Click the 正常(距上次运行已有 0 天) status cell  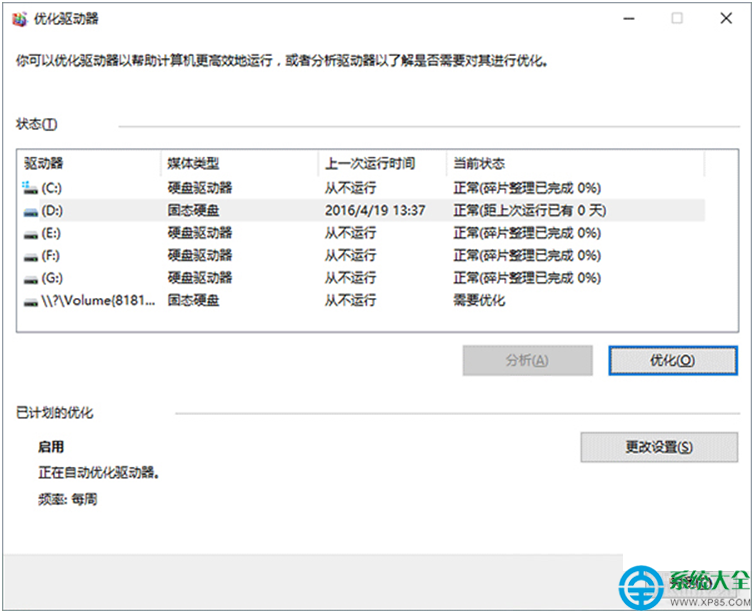coord(530,210)
